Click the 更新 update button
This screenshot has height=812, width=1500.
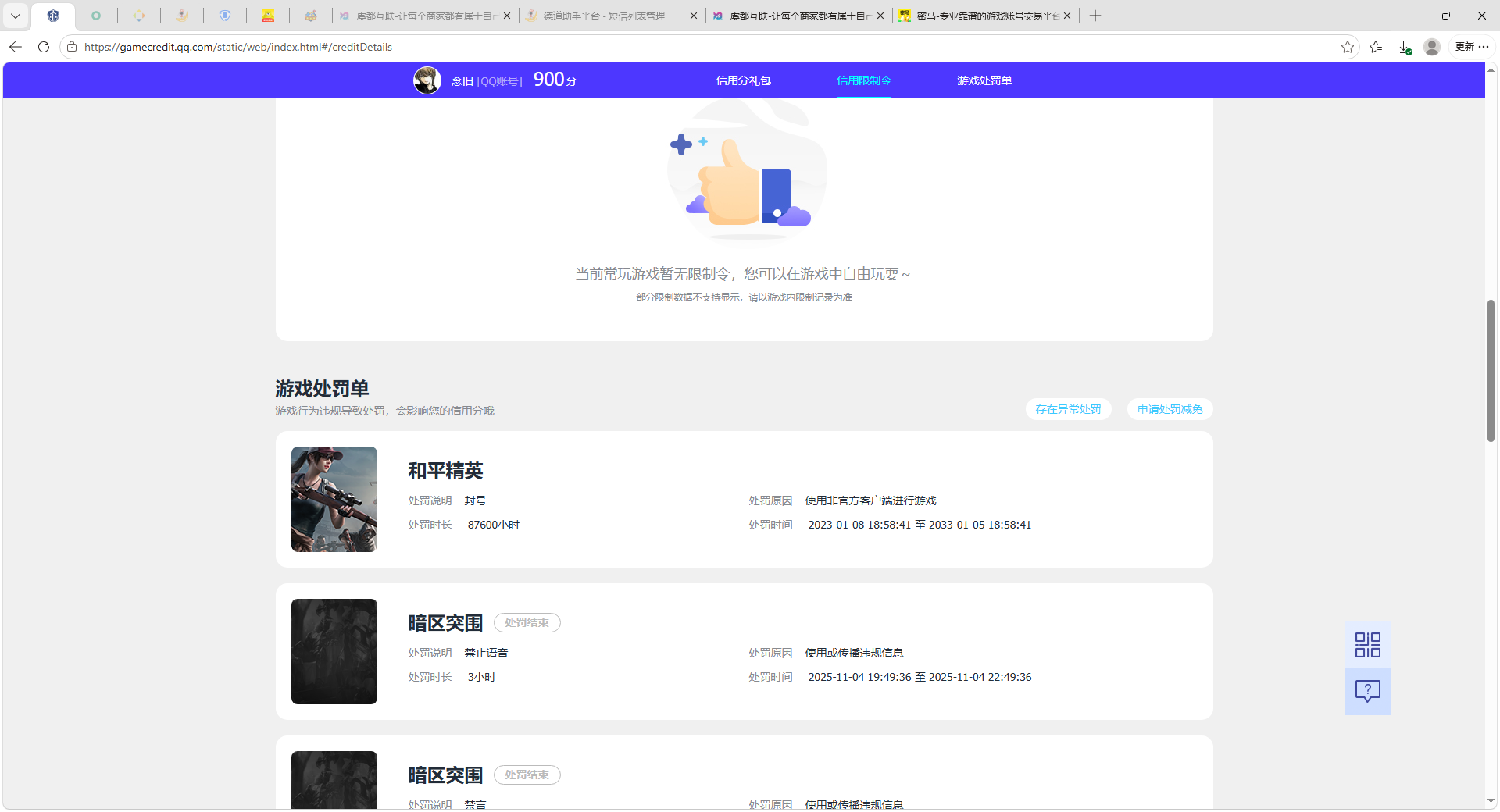1465,47
